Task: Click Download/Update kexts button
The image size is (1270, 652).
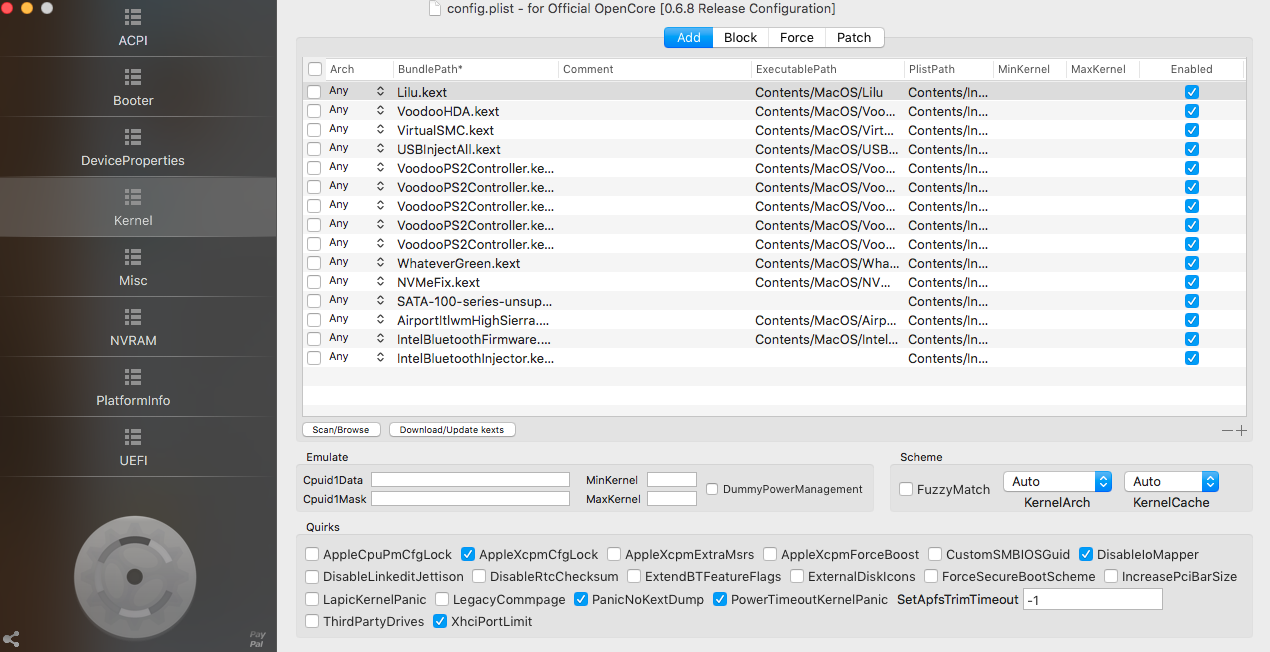Action: coord(452,430)
